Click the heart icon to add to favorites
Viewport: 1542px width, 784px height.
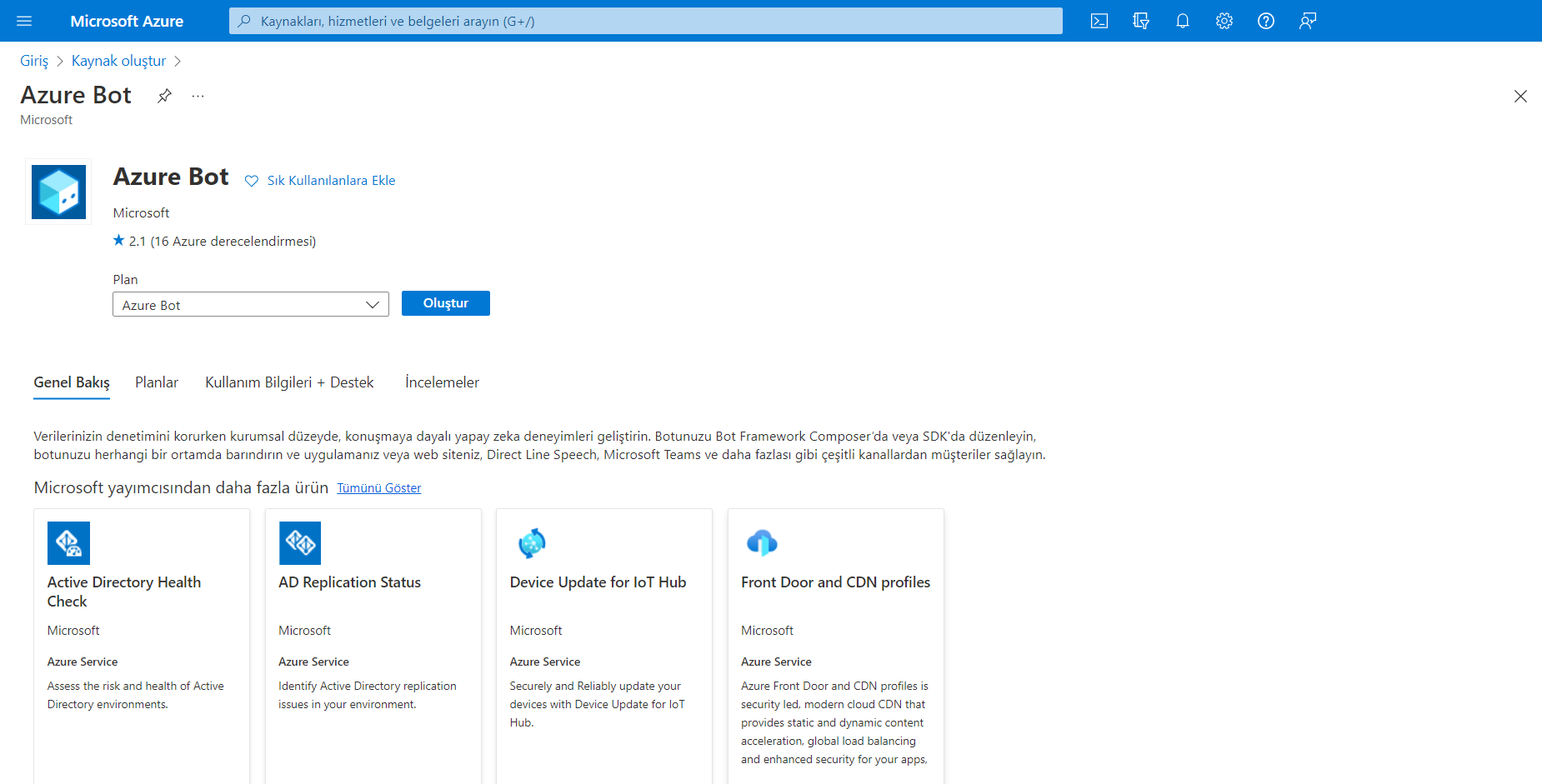(252, 181)
